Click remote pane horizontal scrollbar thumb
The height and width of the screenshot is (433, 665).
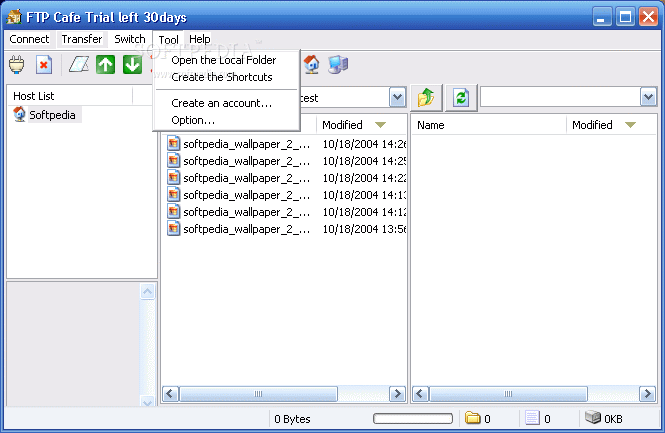[508, 394]
